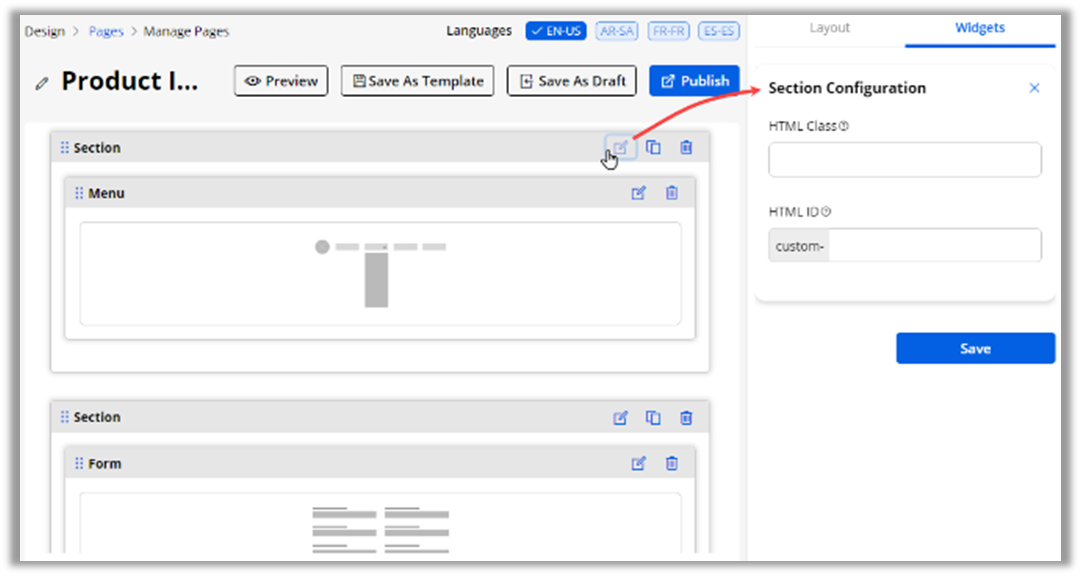Remove the Form widget with its trash icon
The width and height of the screenshot is (1081, 576).
[x=672, y=463]
